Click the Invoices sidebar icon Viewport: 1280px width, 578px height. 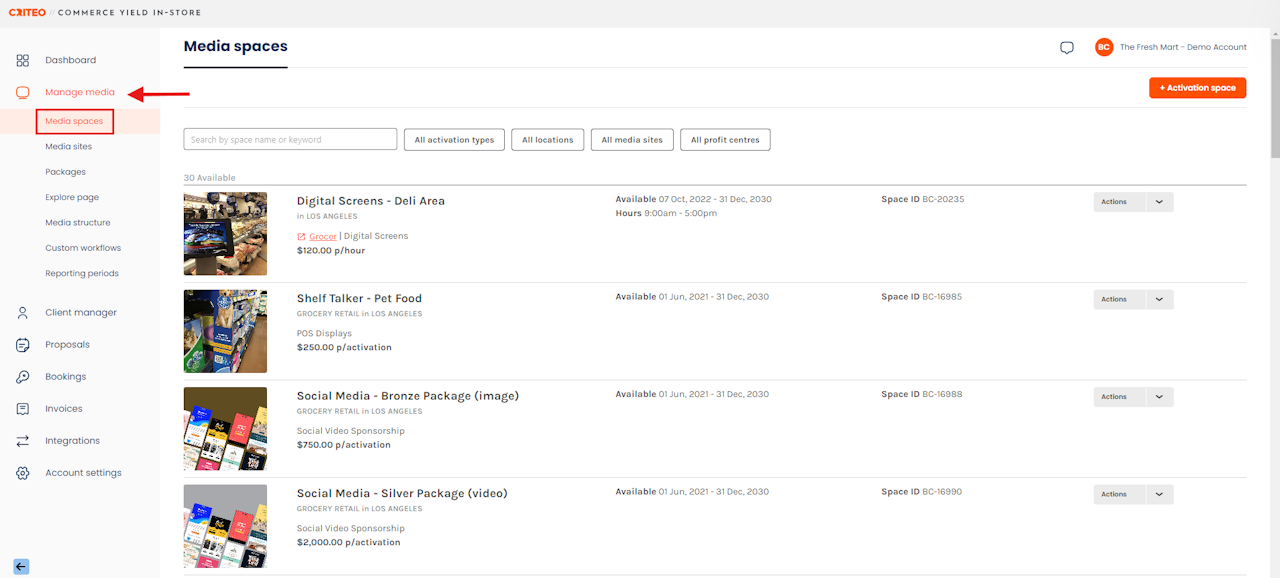[x=23, y=409]
